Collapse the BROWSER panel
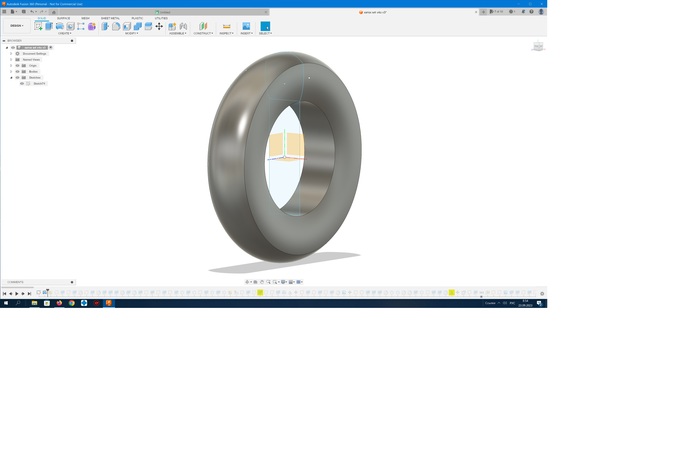 tap(4, 41)
